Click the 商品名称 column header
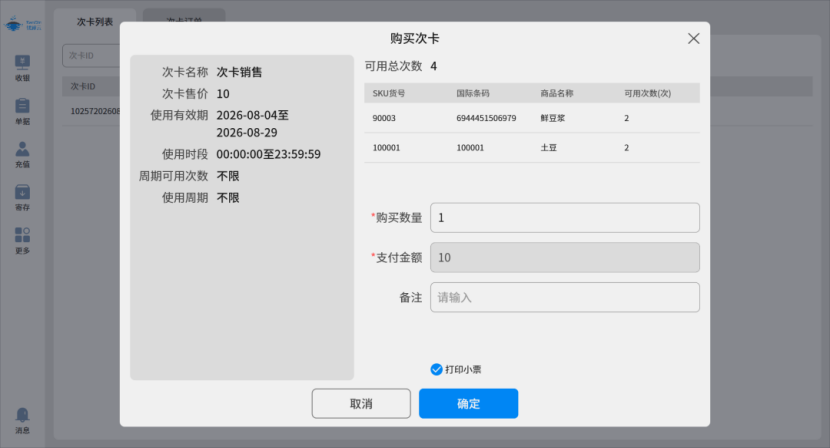830x448 pixels. (x=557, y=93)
